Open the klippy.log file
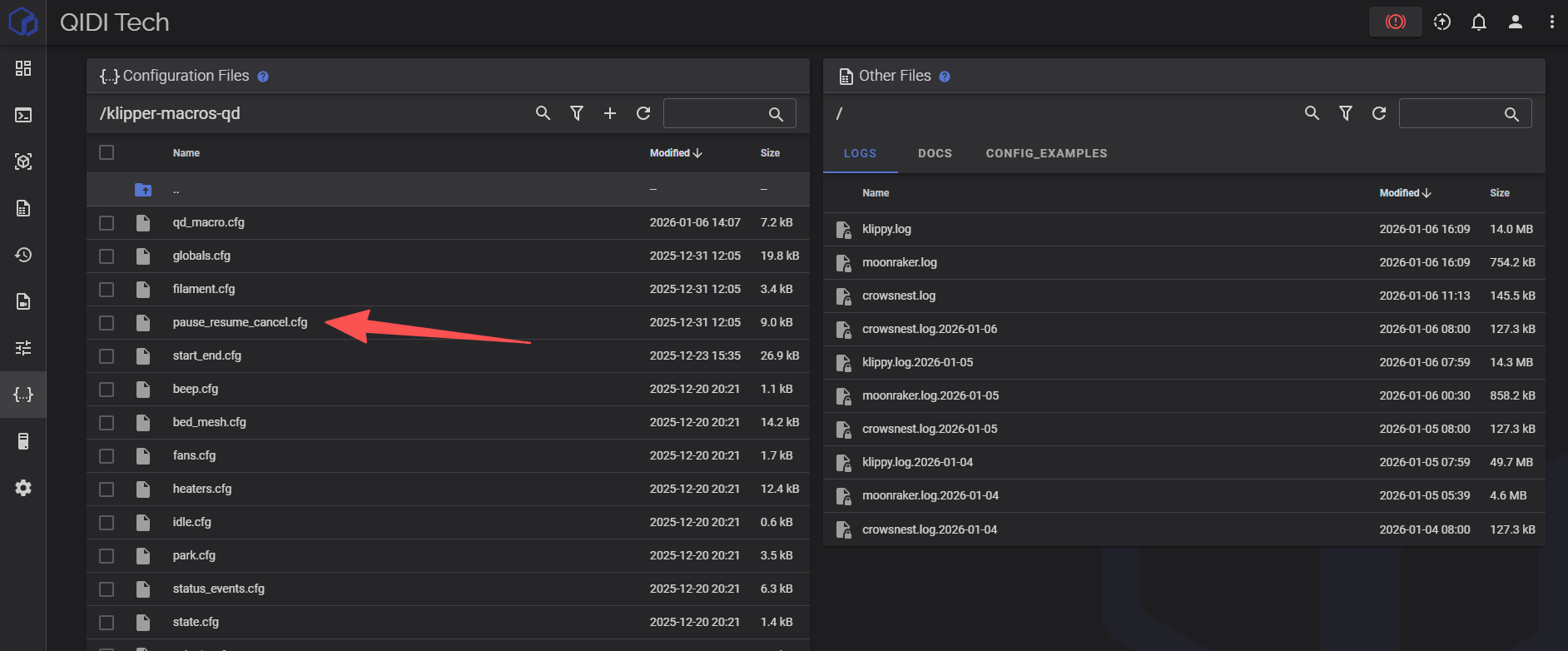Image resolution: width=1568 pixels, height=651 pixels. (x=886, y=229)
